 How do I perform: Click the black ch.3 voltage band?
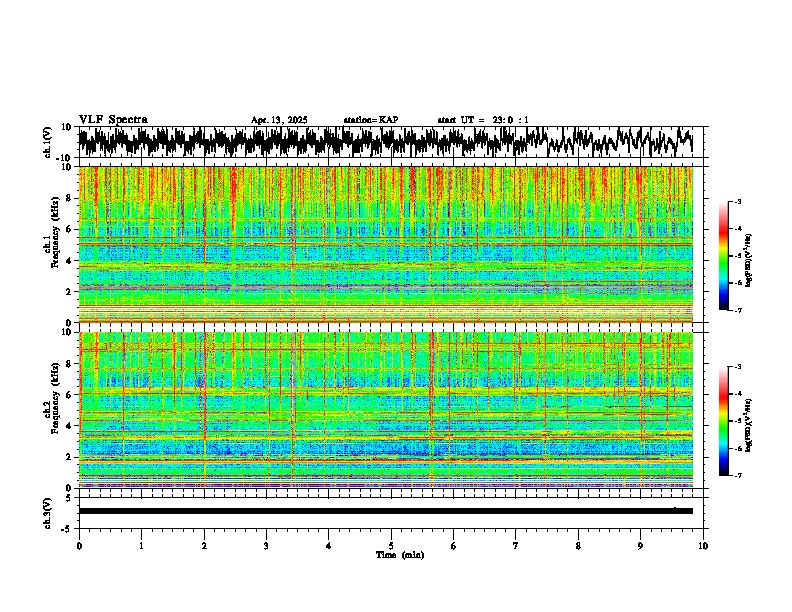click(386, 511)
